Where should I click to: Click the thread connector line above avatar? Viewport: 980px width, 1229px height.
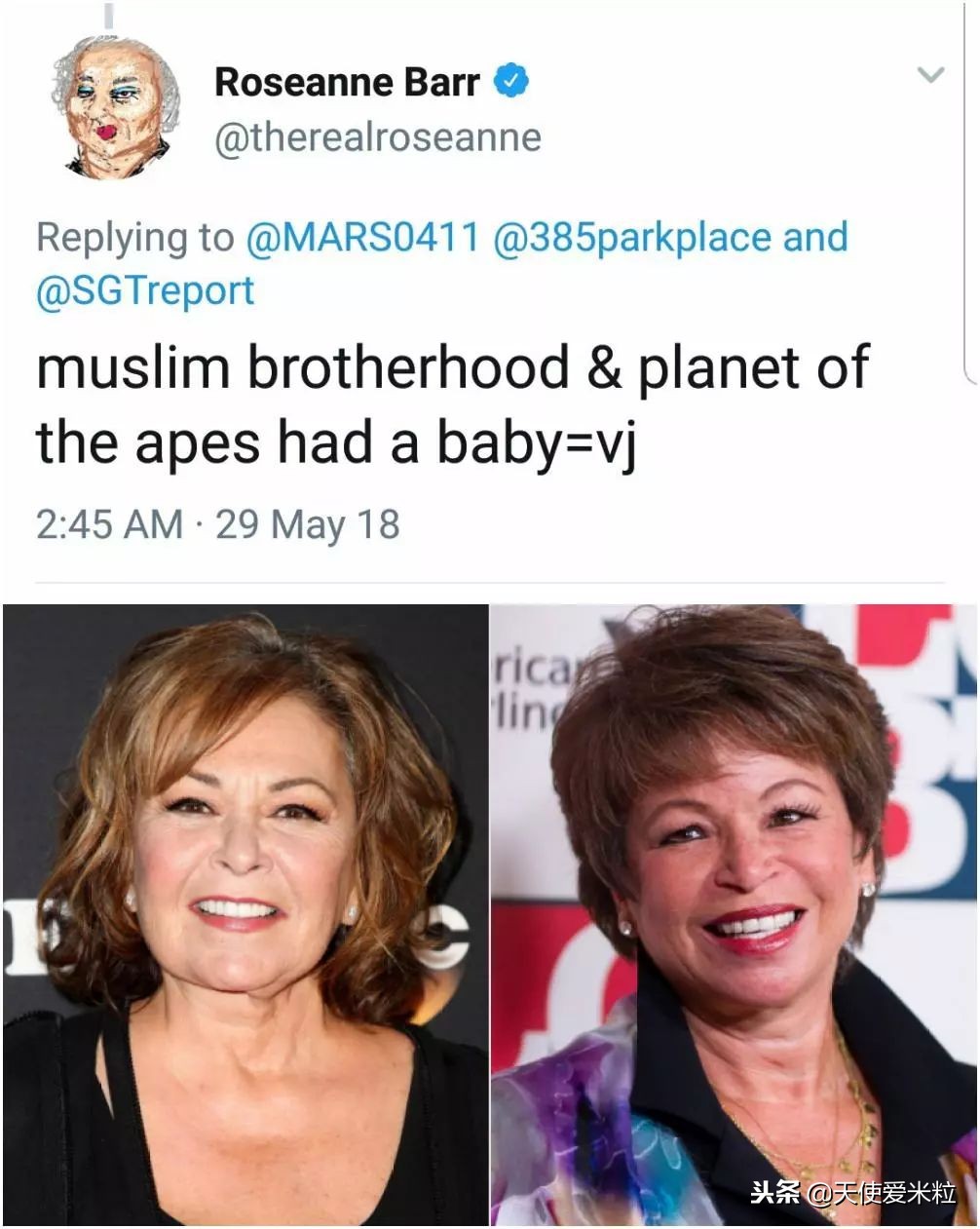(x=109, y=15)
